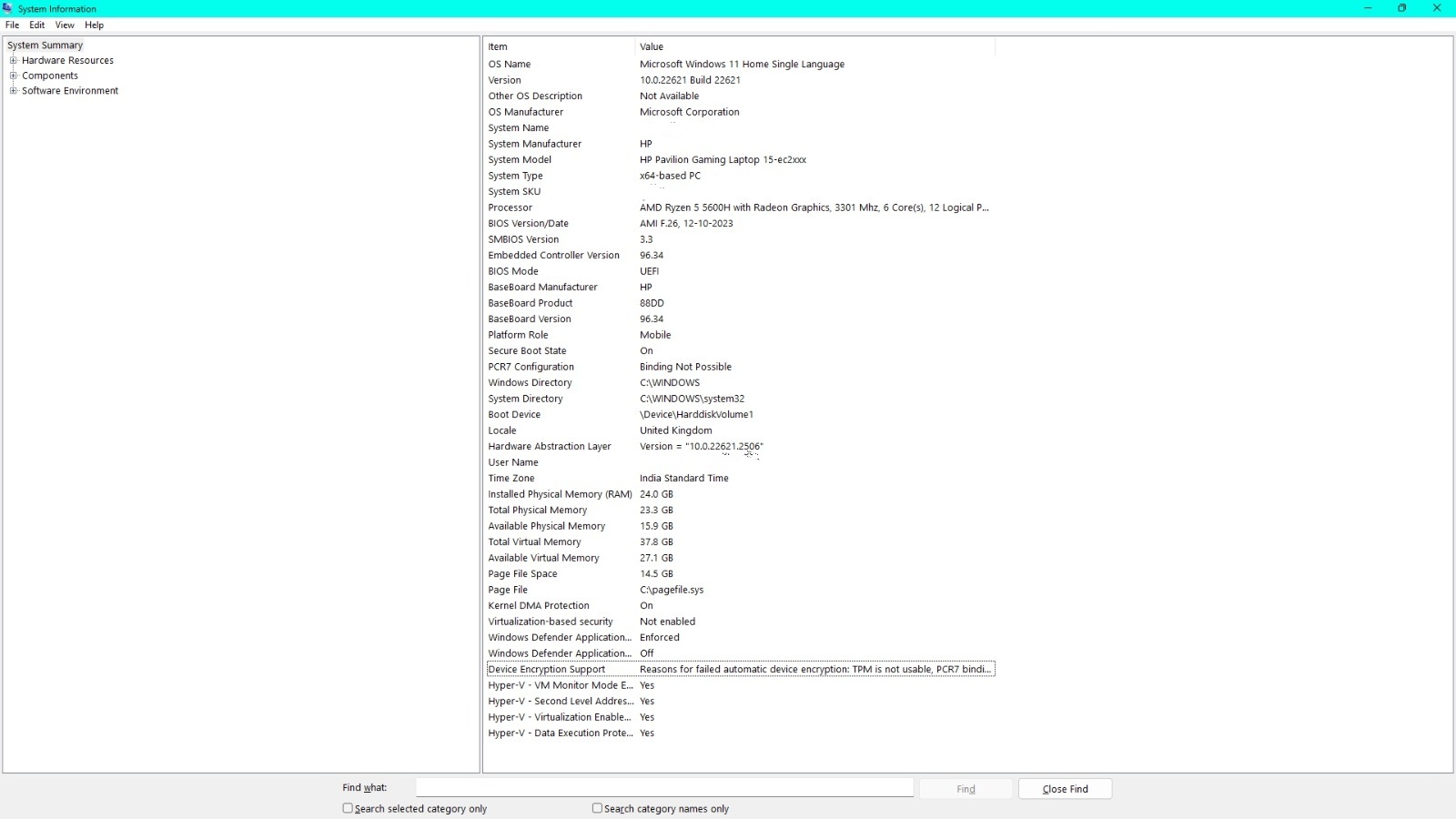Restore down the System Information window
The height and width of the screenshot is (819, 1456).
click(x=1401, y=8)
